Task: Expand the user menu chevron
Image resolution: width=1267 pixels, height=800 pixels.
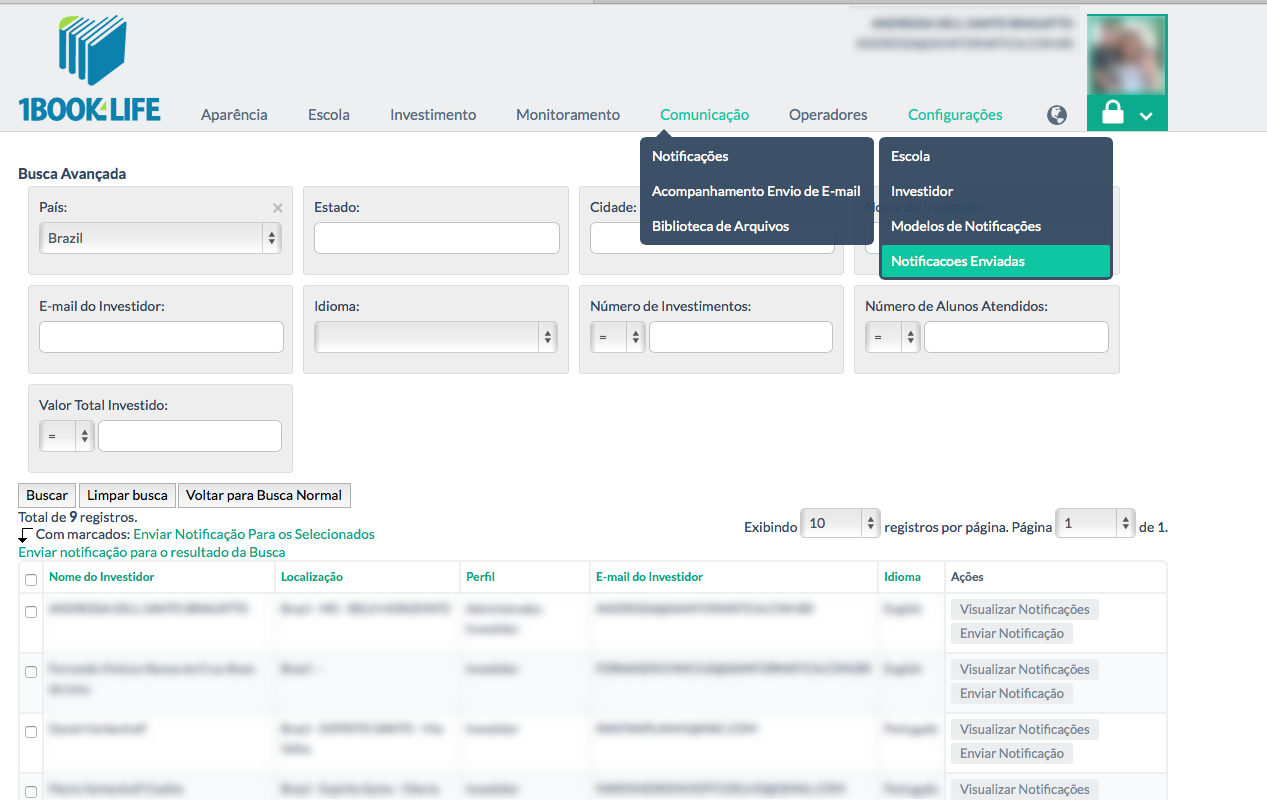Action: point(1146,116)
